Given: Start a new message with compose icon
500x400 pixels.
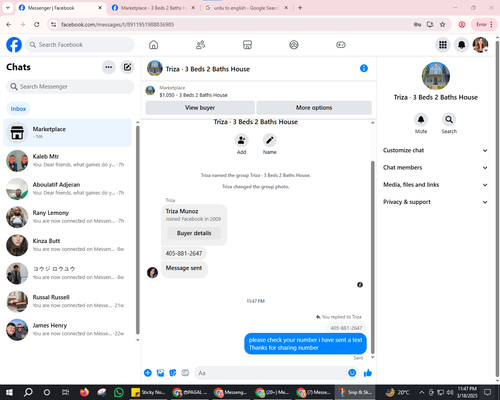Looking at the screenshot, I should coord(127,67).
